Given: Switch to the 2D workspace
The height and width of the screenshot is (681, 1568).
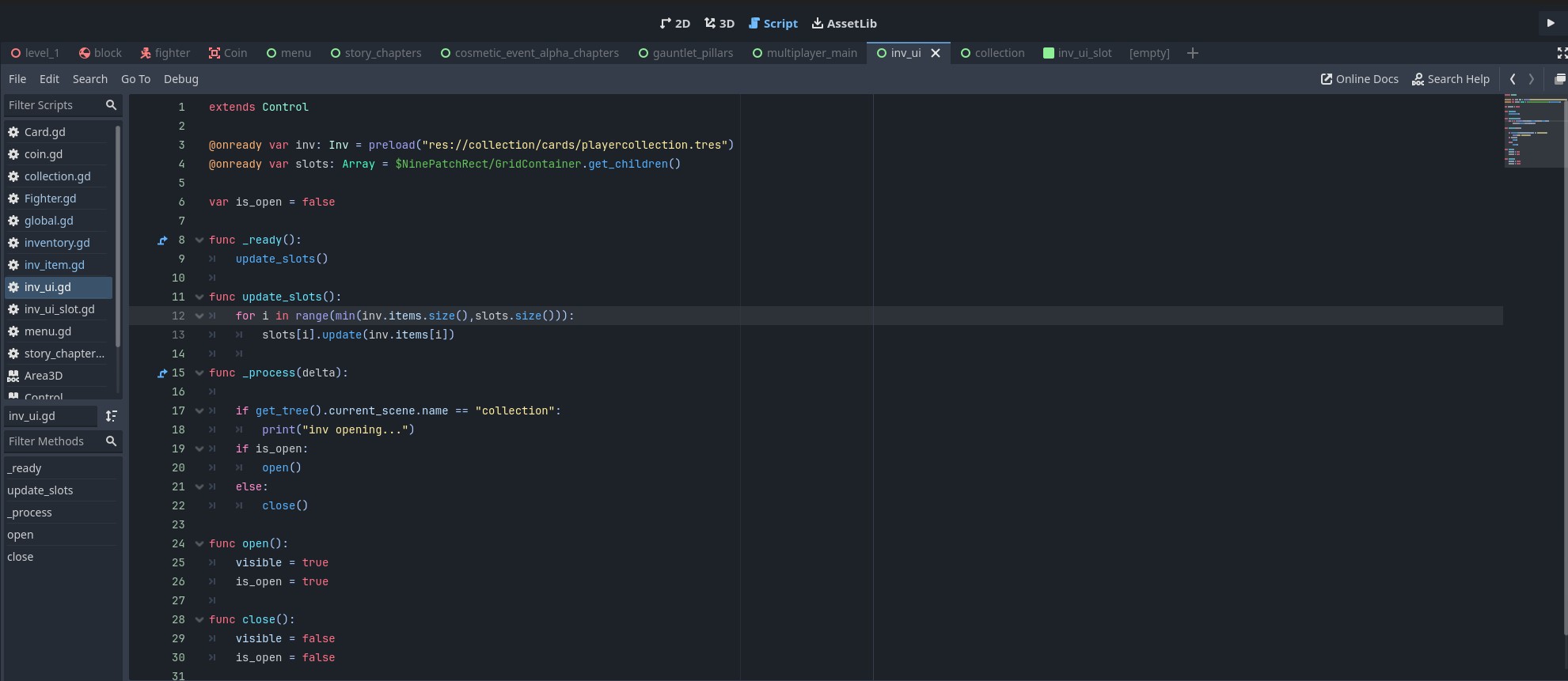Looking at the screenshot, I should [674, 24].
